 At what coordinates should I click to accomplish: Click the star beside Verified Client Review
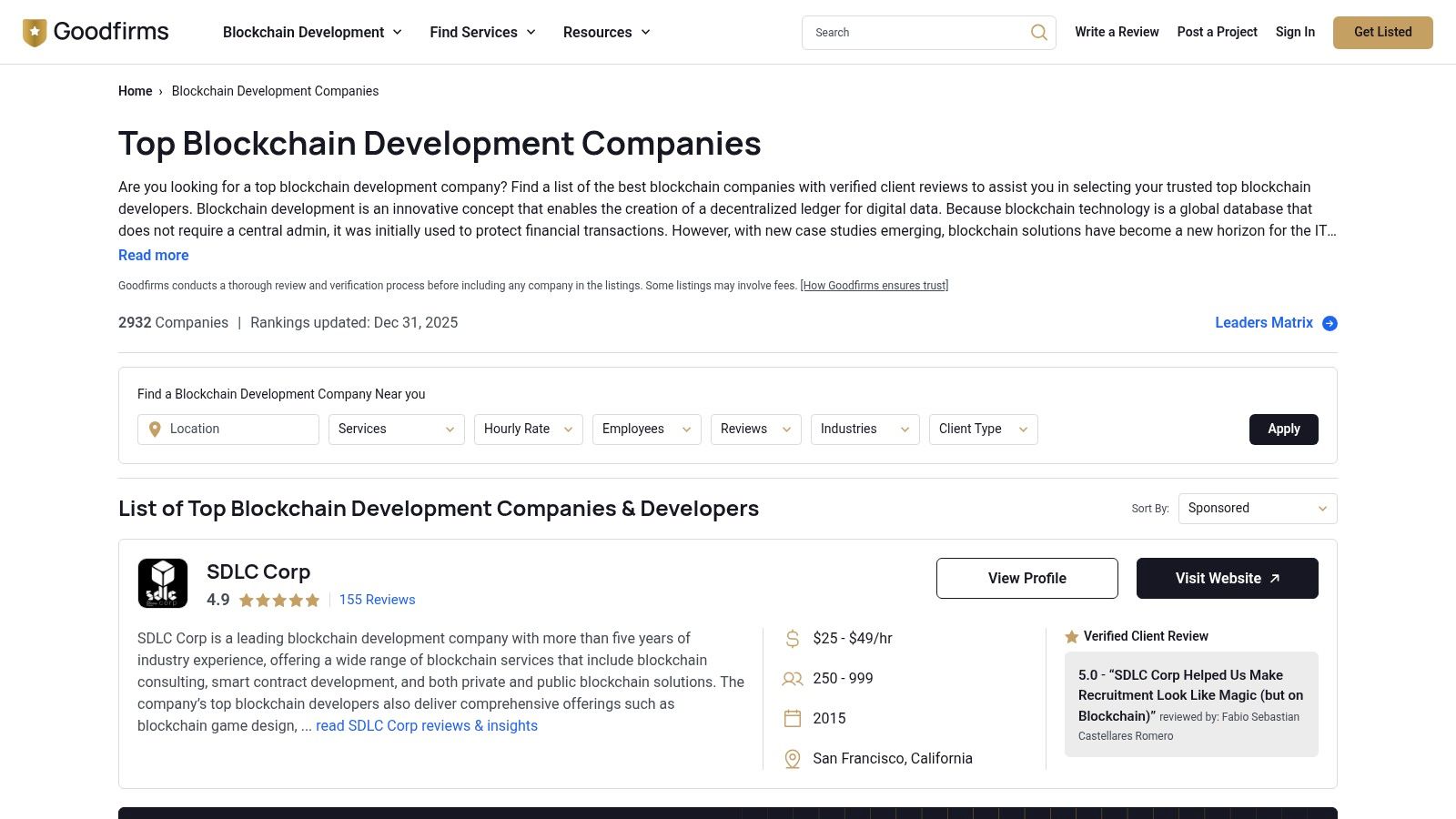tap(1072, 637)
